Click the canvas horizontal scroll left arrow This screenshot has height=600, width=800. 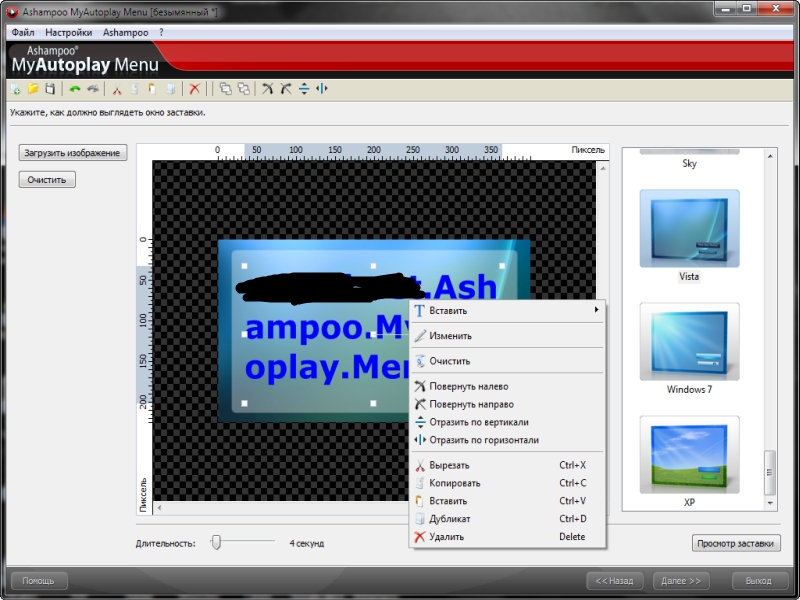tap(159, 508)
